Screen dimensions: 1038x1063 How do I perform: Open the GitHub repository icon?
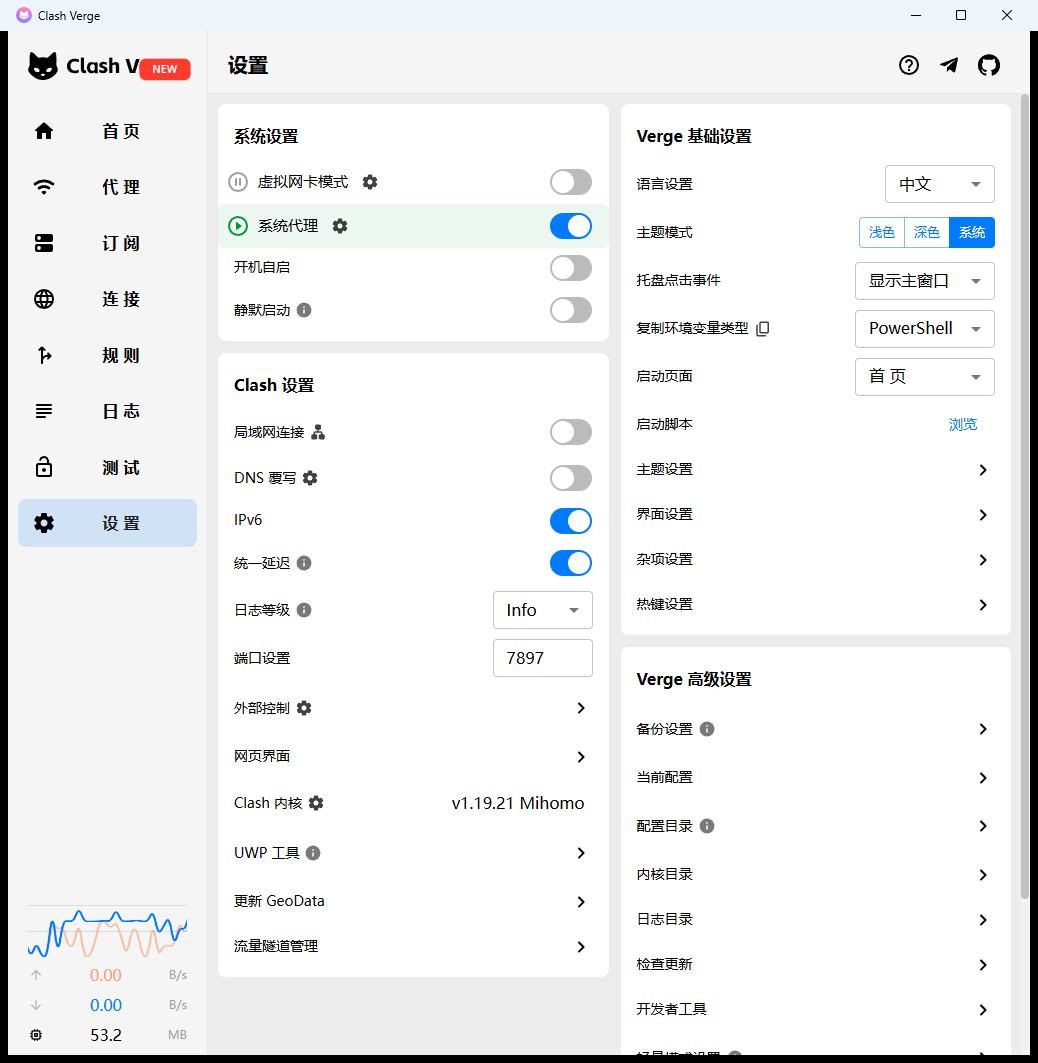coord(989,65)
